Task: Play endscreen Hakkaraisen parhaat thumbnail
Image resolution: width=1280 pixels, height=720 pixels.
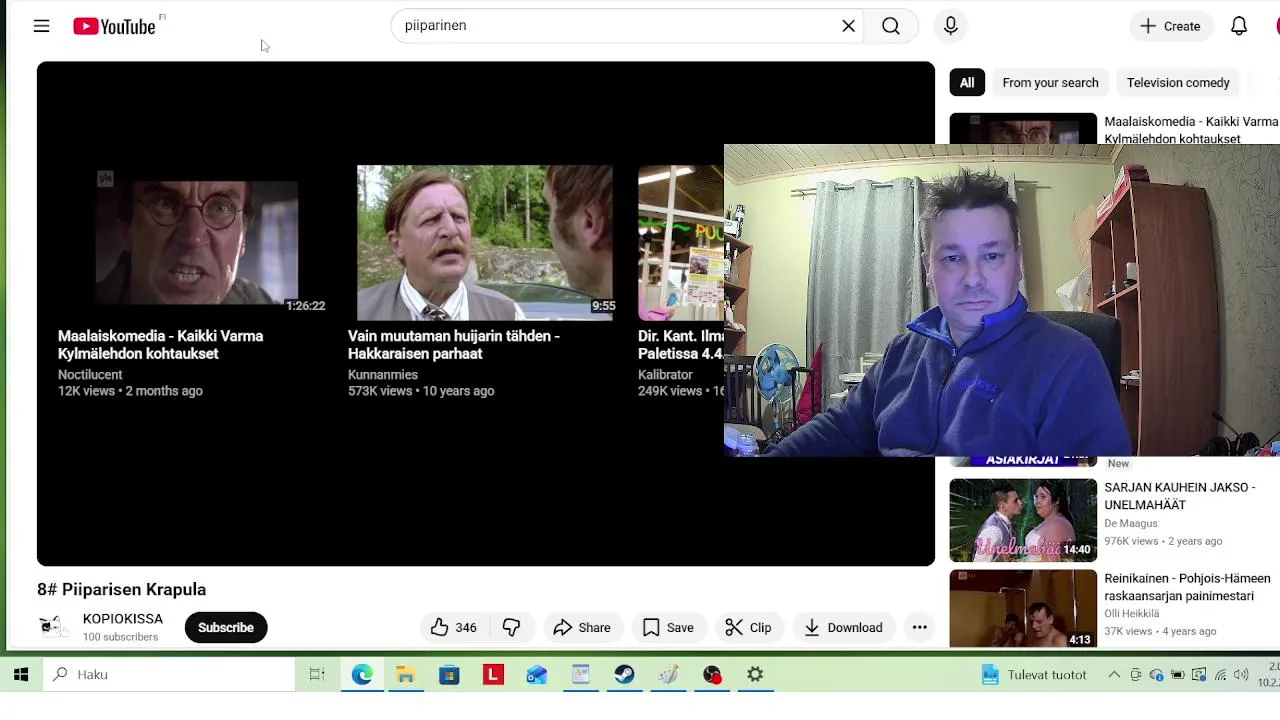Action: pyautogui.click(x=485, y=243)
